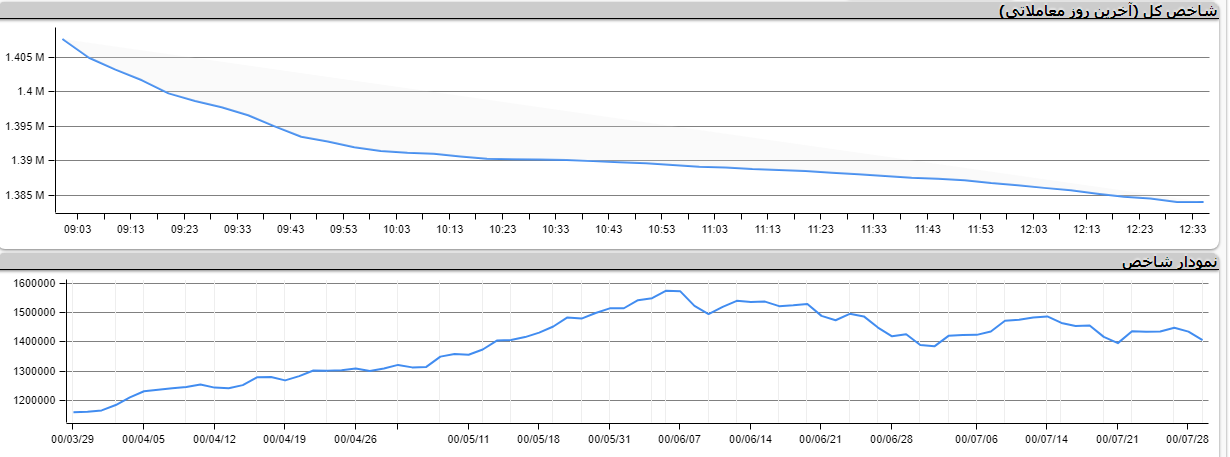Click the 1200000 label on index chart
Image resolution: width=1230 pixels, height=457 pixels.
pos(36,400)
